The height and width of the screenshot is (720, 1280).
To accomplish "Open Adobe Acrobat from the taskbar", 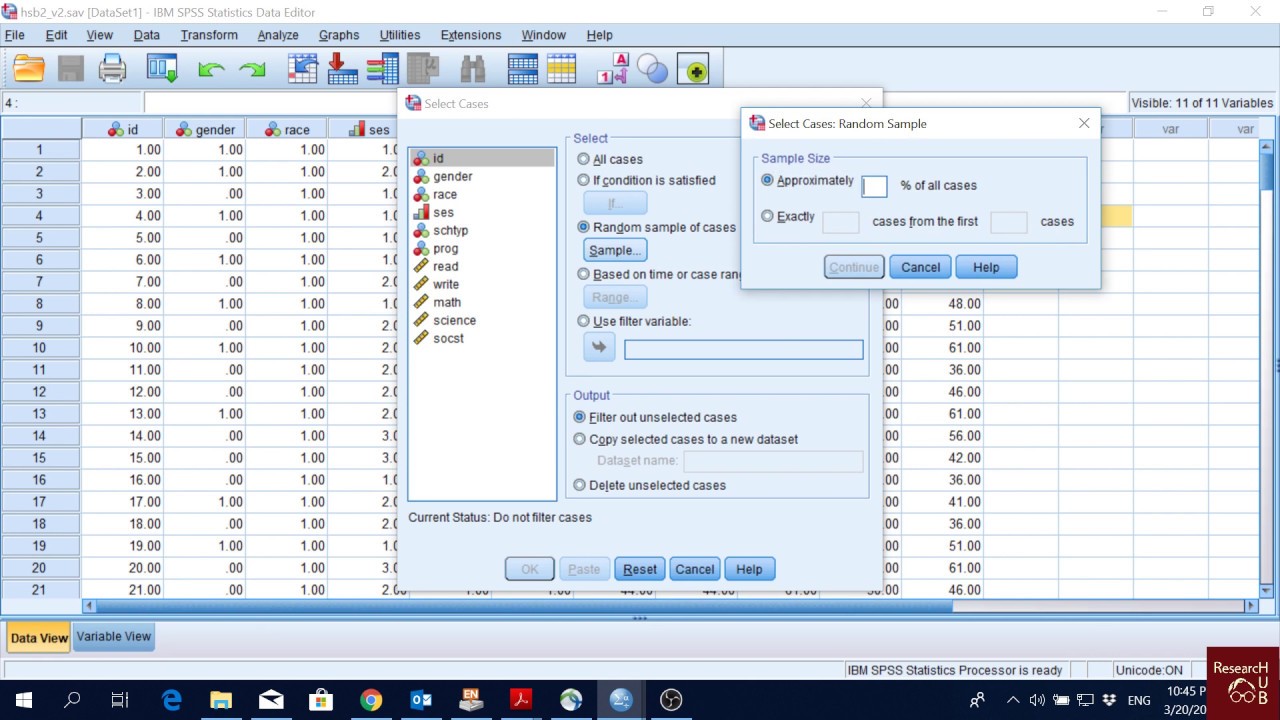I will click(x=521, y=700).
